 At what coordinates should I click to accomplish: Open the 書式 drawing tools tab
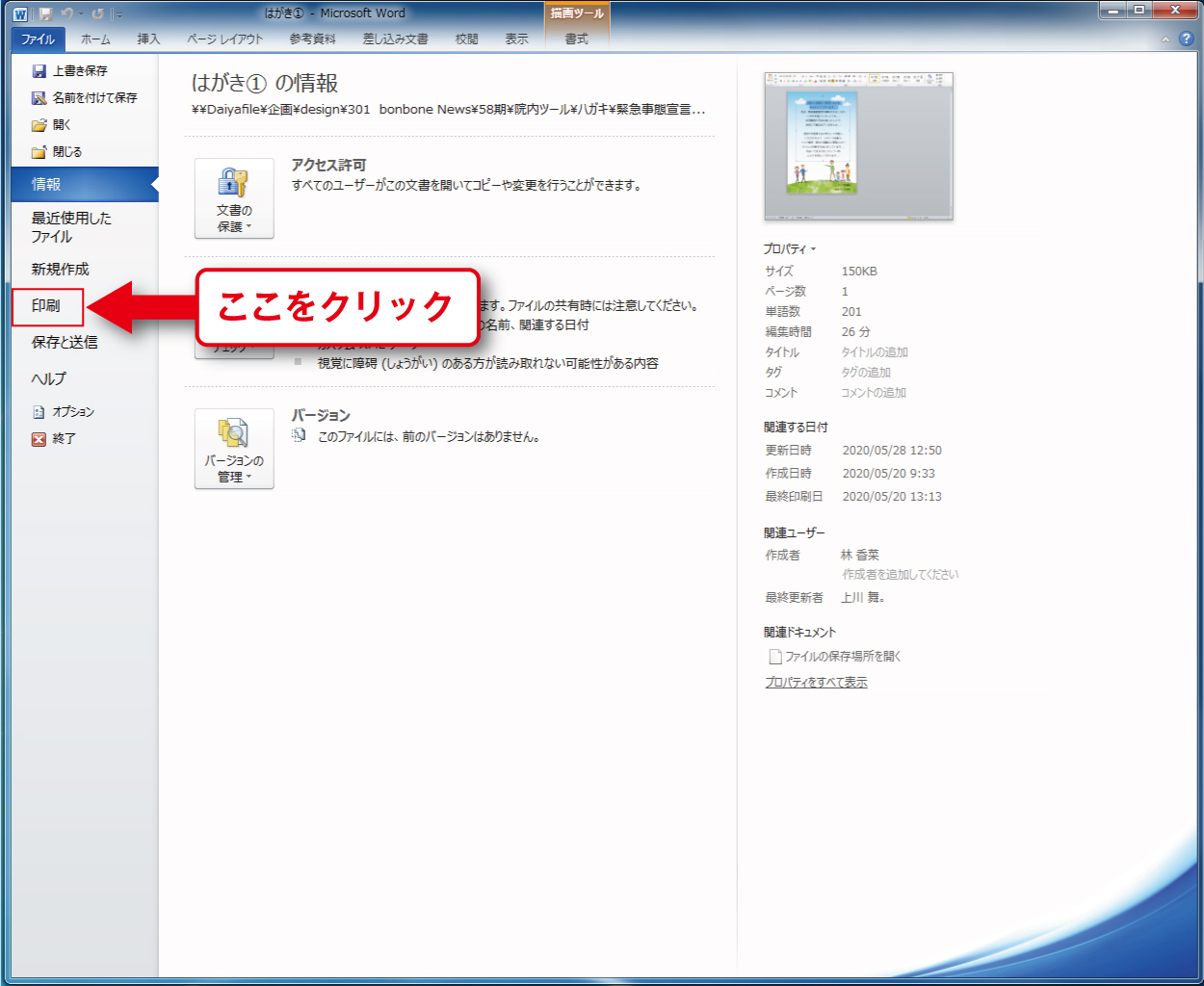[x=577, y=39]
